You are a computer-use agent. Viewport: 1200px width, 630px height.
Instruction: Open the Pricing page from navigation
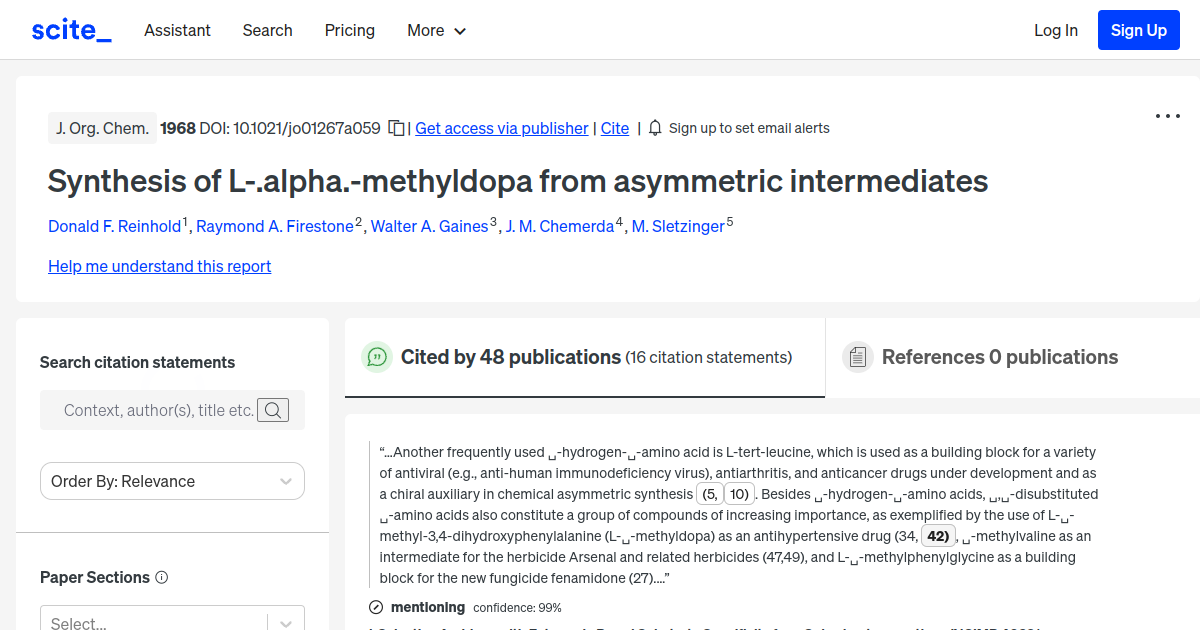coord(349,30)
